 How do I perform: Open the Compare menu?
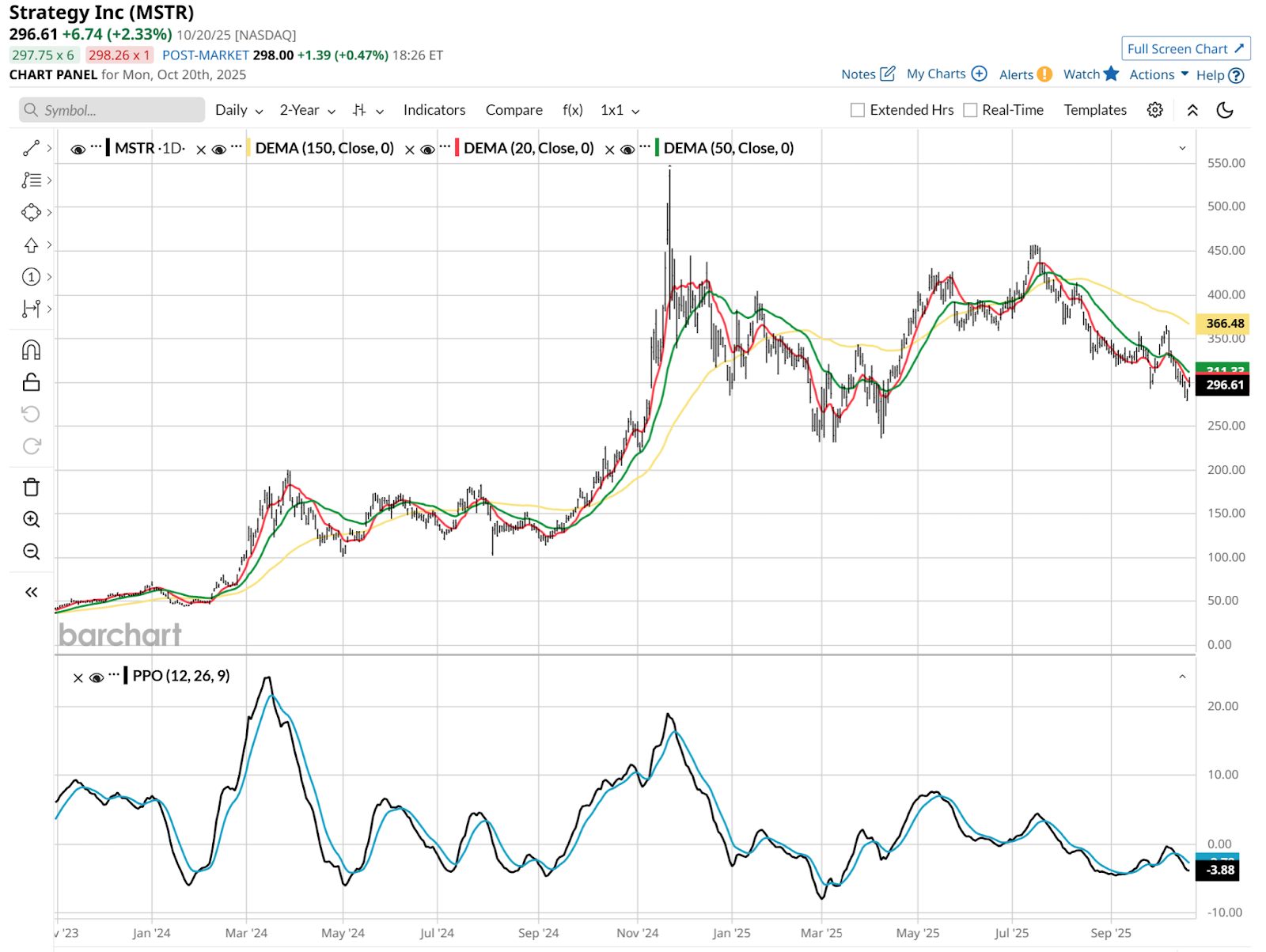tap(514, 110)
